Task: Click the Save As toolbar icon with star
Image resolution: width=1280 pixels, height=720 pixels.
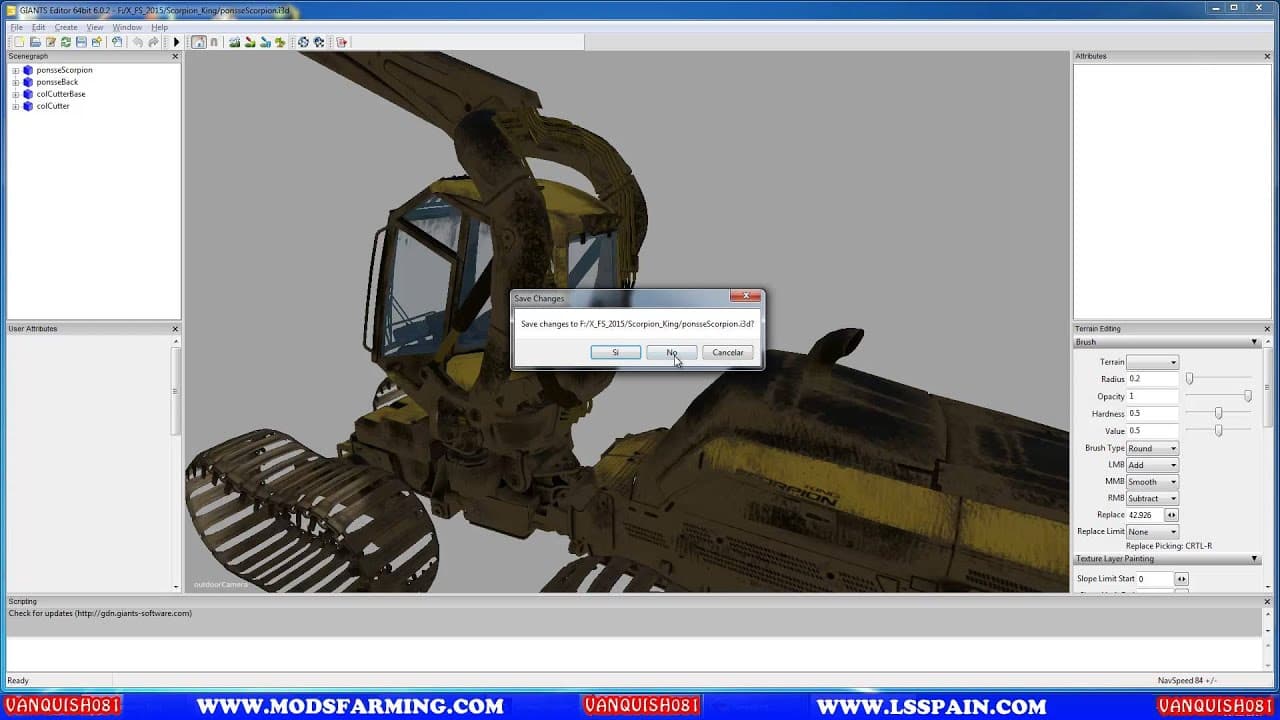Action: (97, 42)
